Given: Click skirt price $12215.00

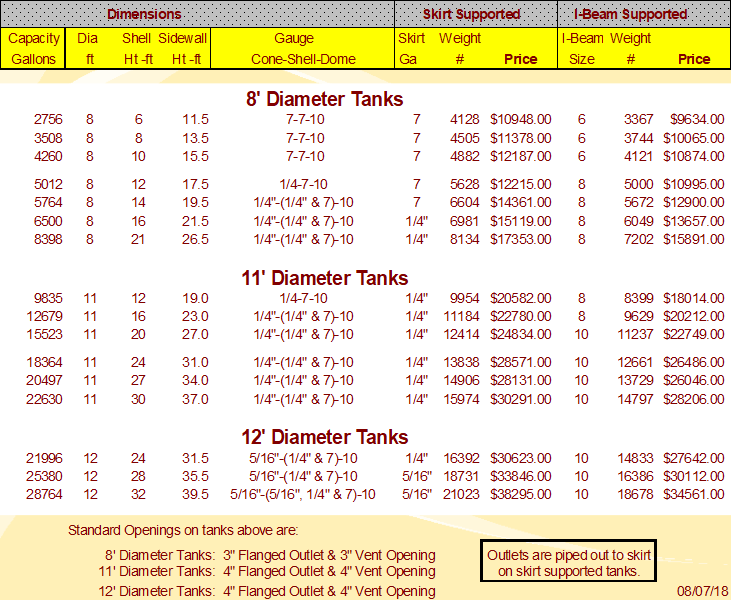Looking at the screenshot, I should point(521,184).
